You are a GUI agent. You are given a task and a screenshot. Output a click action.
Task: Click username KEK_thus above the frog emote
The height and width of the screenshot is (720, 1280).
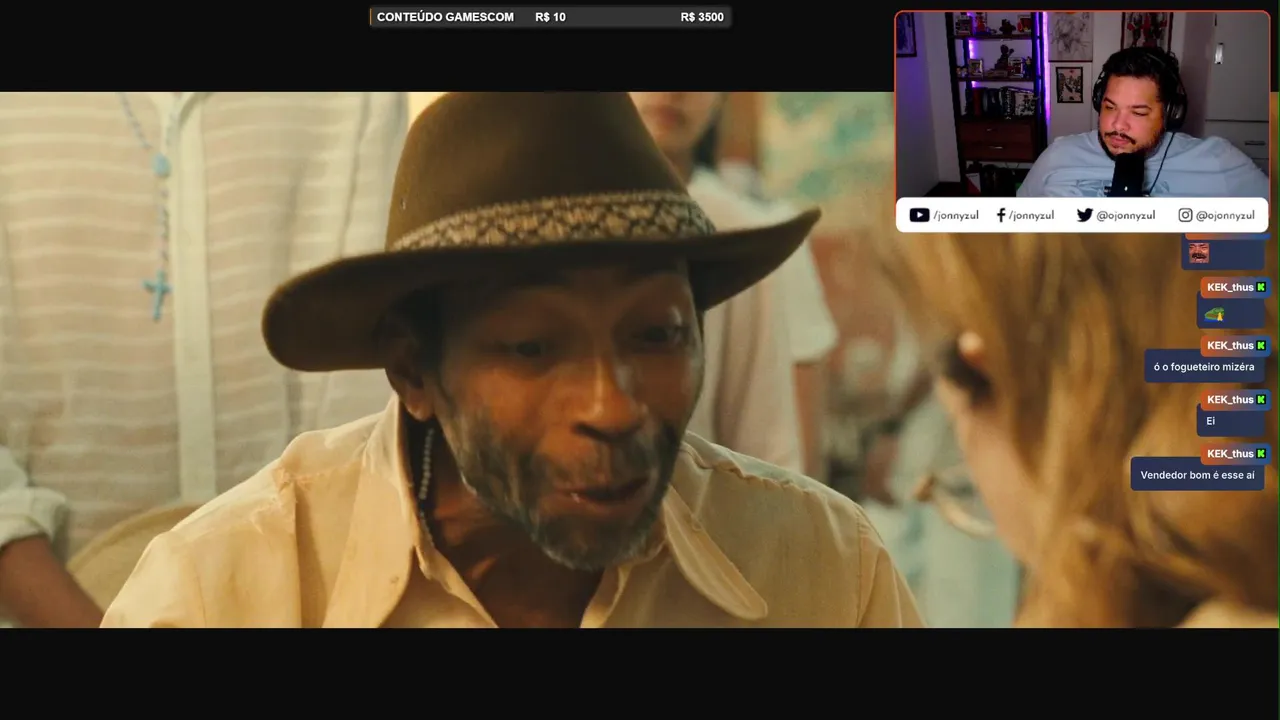[1230, 287]
